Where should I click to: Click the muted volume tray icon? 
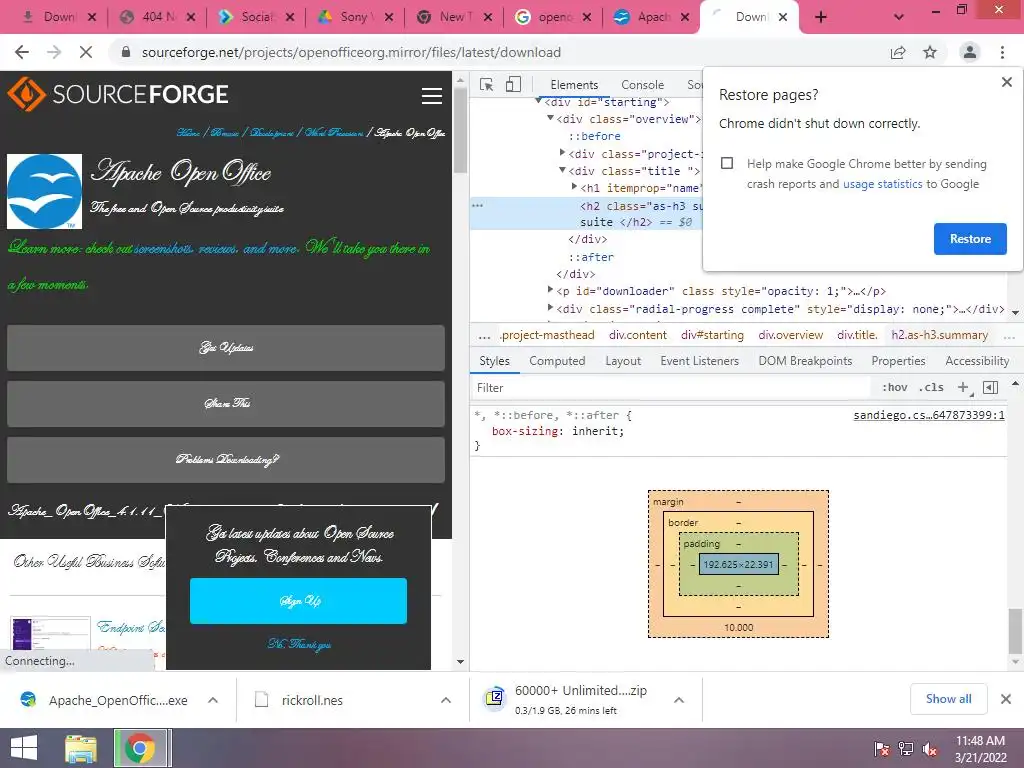coord(930,749)
